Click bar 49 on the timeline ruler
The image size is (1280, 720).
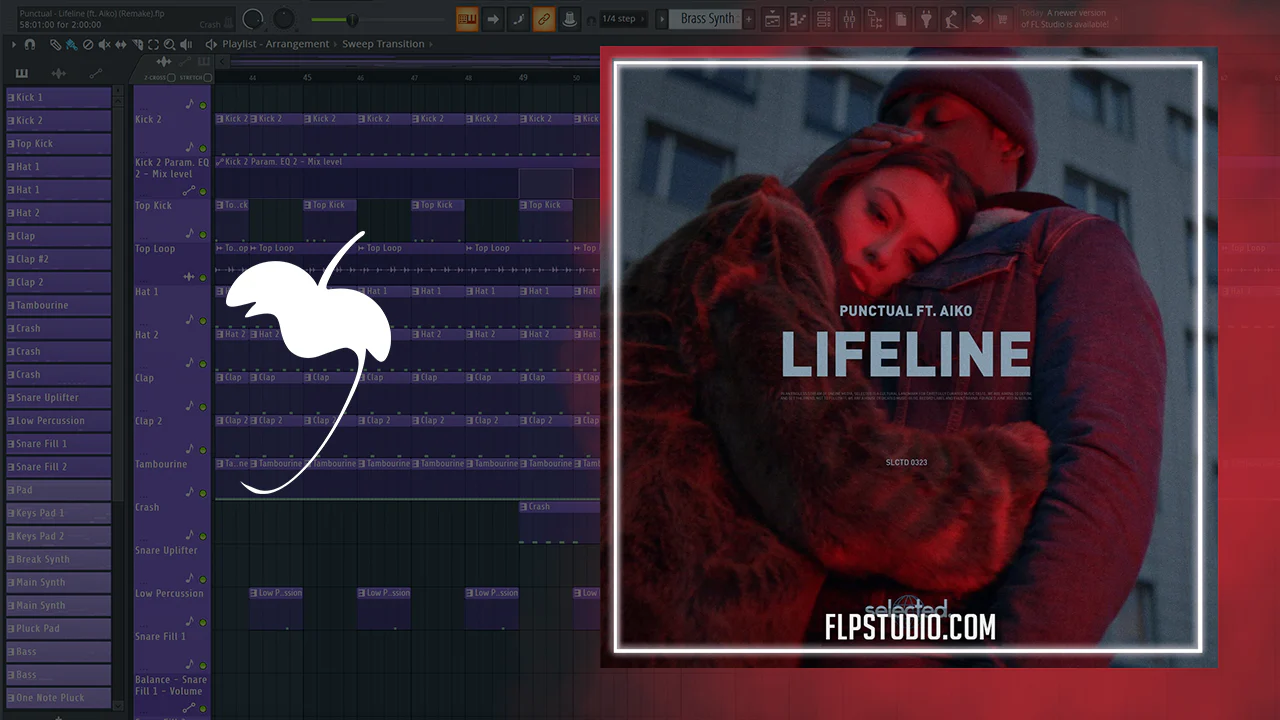click(523, 77)
